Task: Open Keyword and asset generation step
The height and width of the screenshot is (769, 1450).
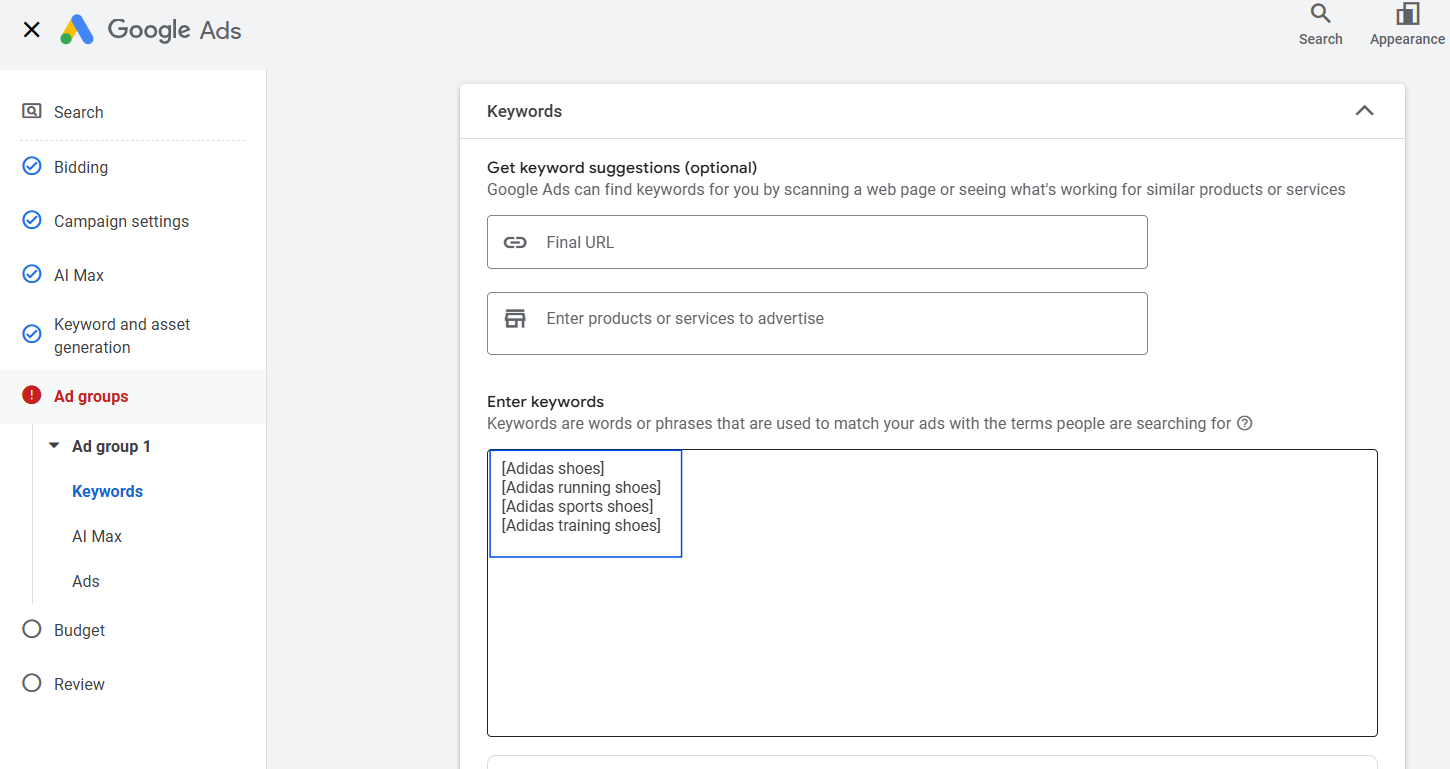Action: click(122, 335)
